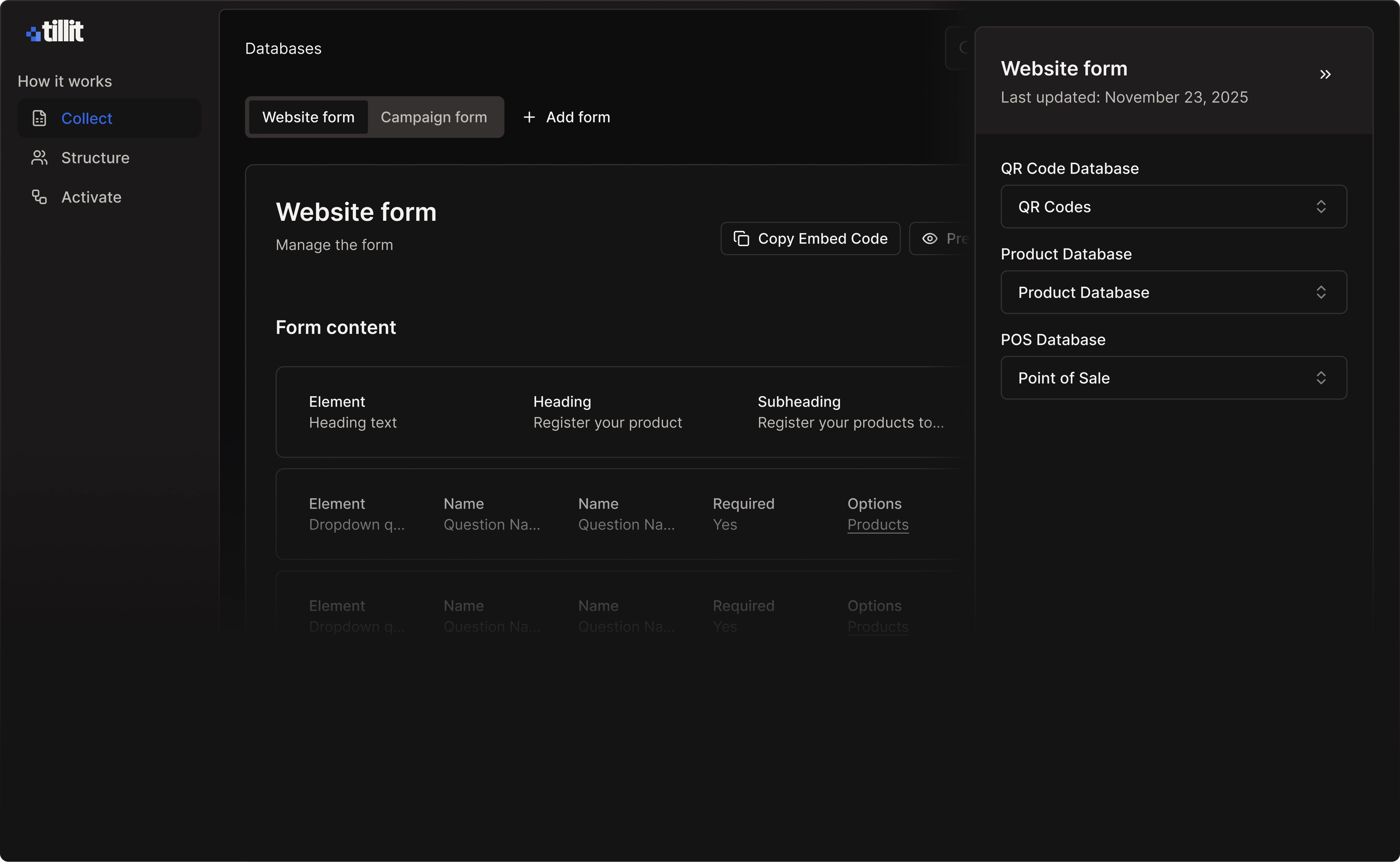Collapse the Website form panel using double-chevron

(x=1325, y=74)
